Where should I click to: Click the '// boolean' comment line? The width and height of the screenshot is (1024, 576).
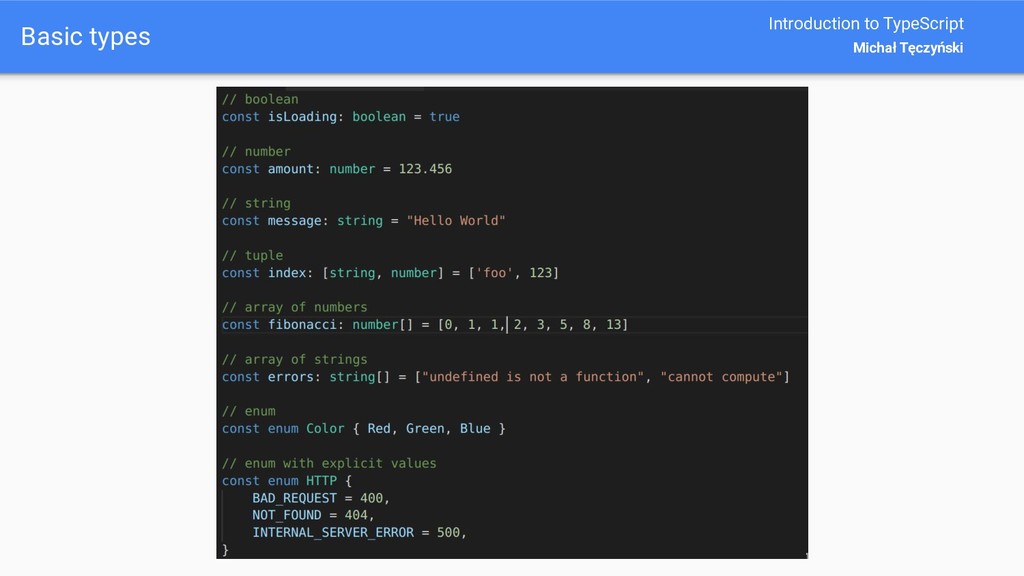click(260, 99)
